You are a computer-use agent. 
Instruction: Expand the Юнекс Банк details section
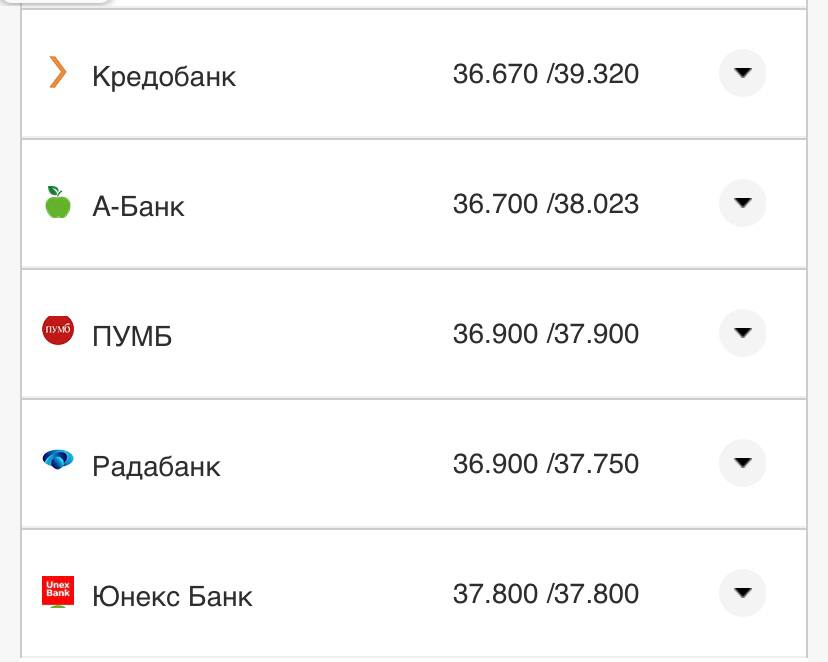tap(742, 591)
